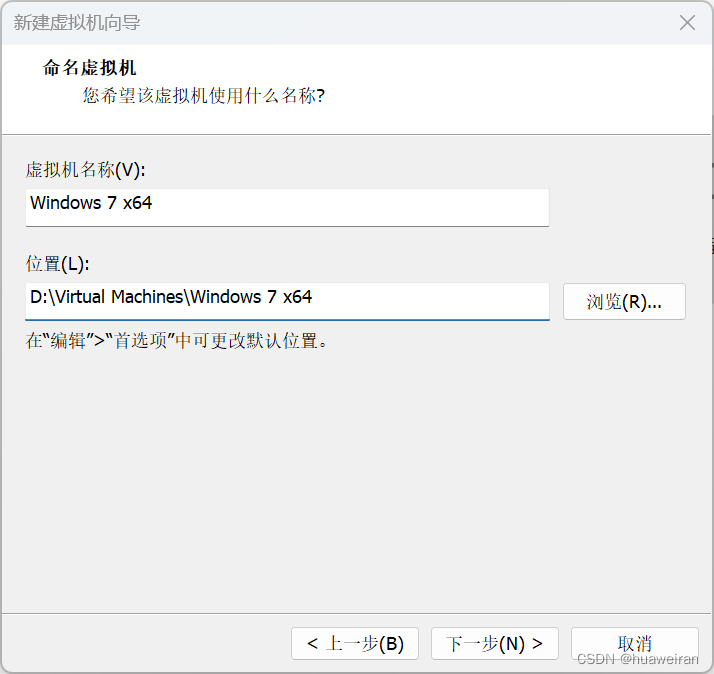Viewport: 714px width, 674px height.
Task: Click the 命名虚拟机 heading
Action: click(x=90, y=68)
